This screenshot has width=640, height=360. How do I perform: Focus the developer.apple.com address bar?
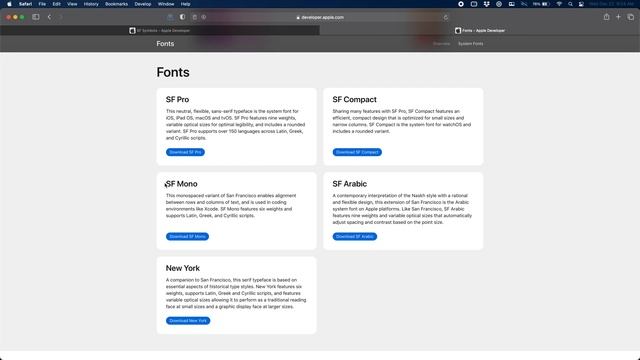pos(320,17)
